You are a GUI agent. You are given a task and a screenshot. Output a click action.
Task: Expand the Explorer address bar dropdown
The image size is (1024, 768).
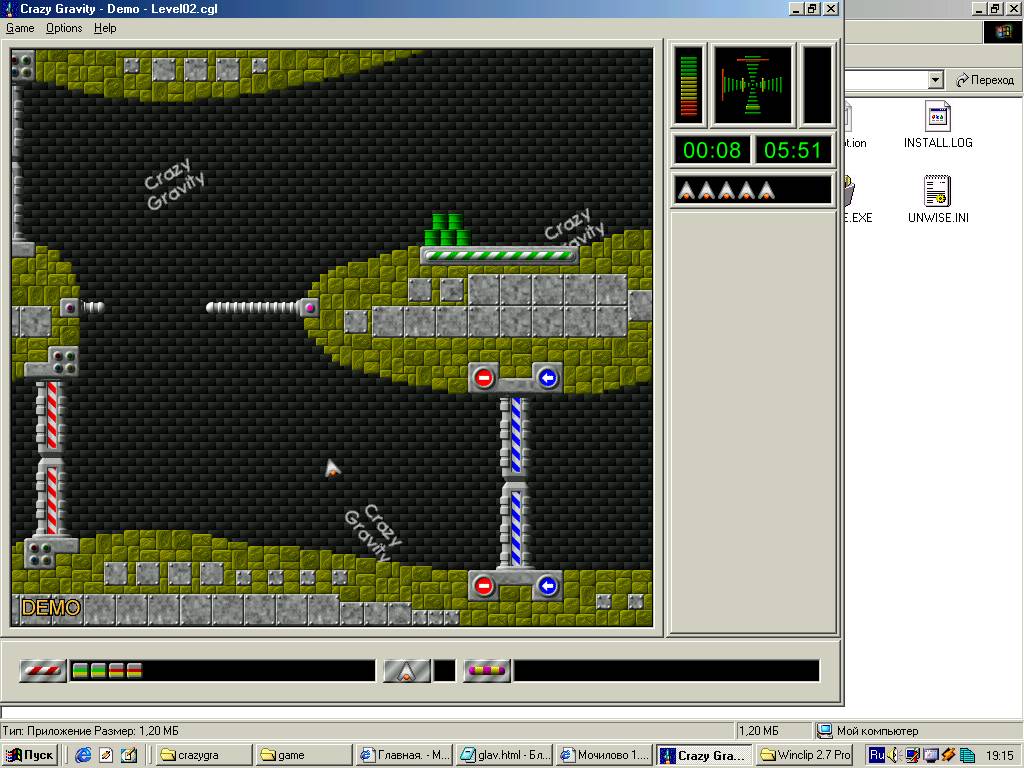tap(935, 80)
